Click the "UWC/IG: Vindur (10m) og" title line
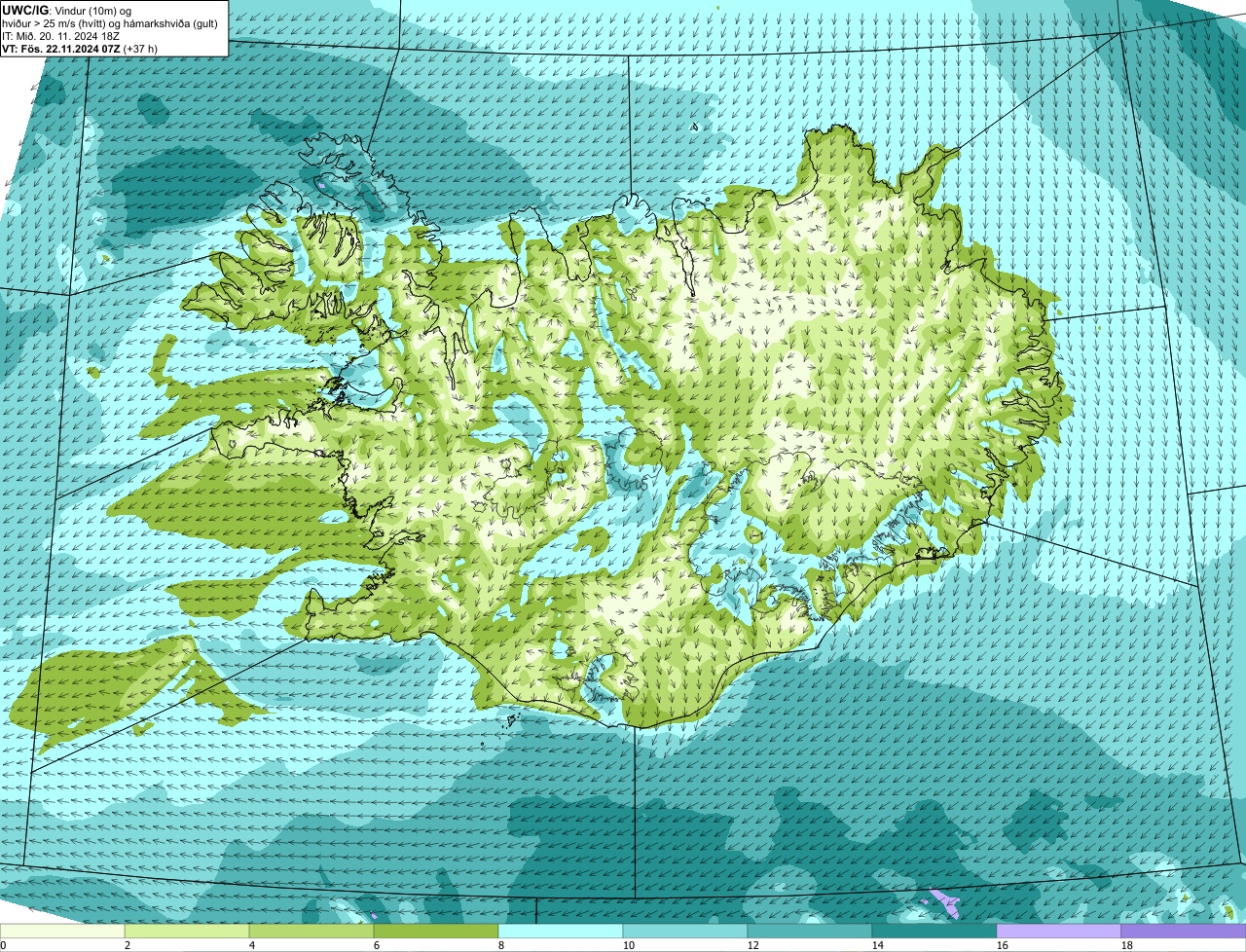The height and width of the screenshot is (952, 1246). (x=67, y=10)
